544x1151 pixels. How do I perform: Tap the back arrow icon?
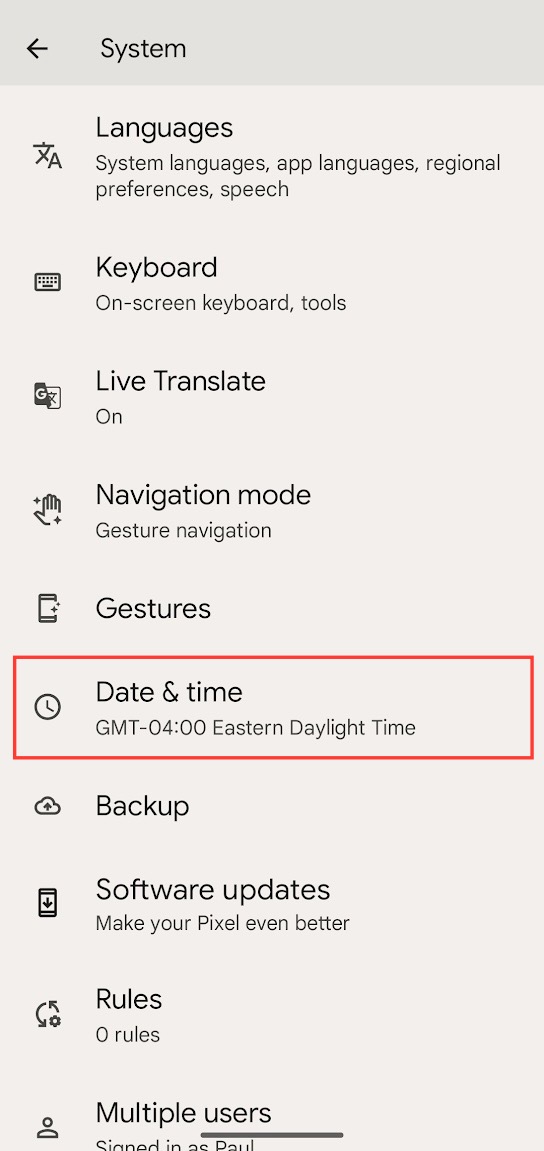[37, 48]
